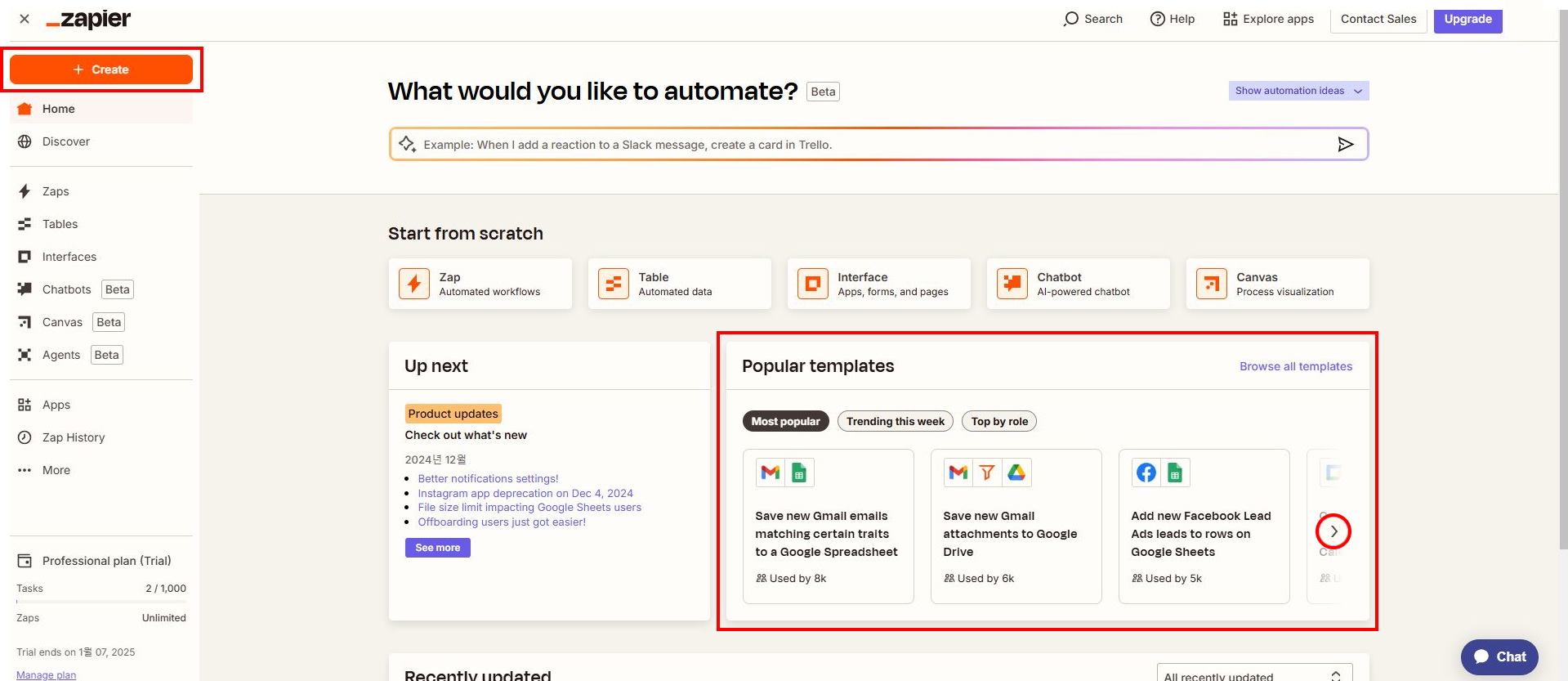Open Interfaces in the sidebar
Viewport: 1568px width, 681px height.
[x=101, y=257]
